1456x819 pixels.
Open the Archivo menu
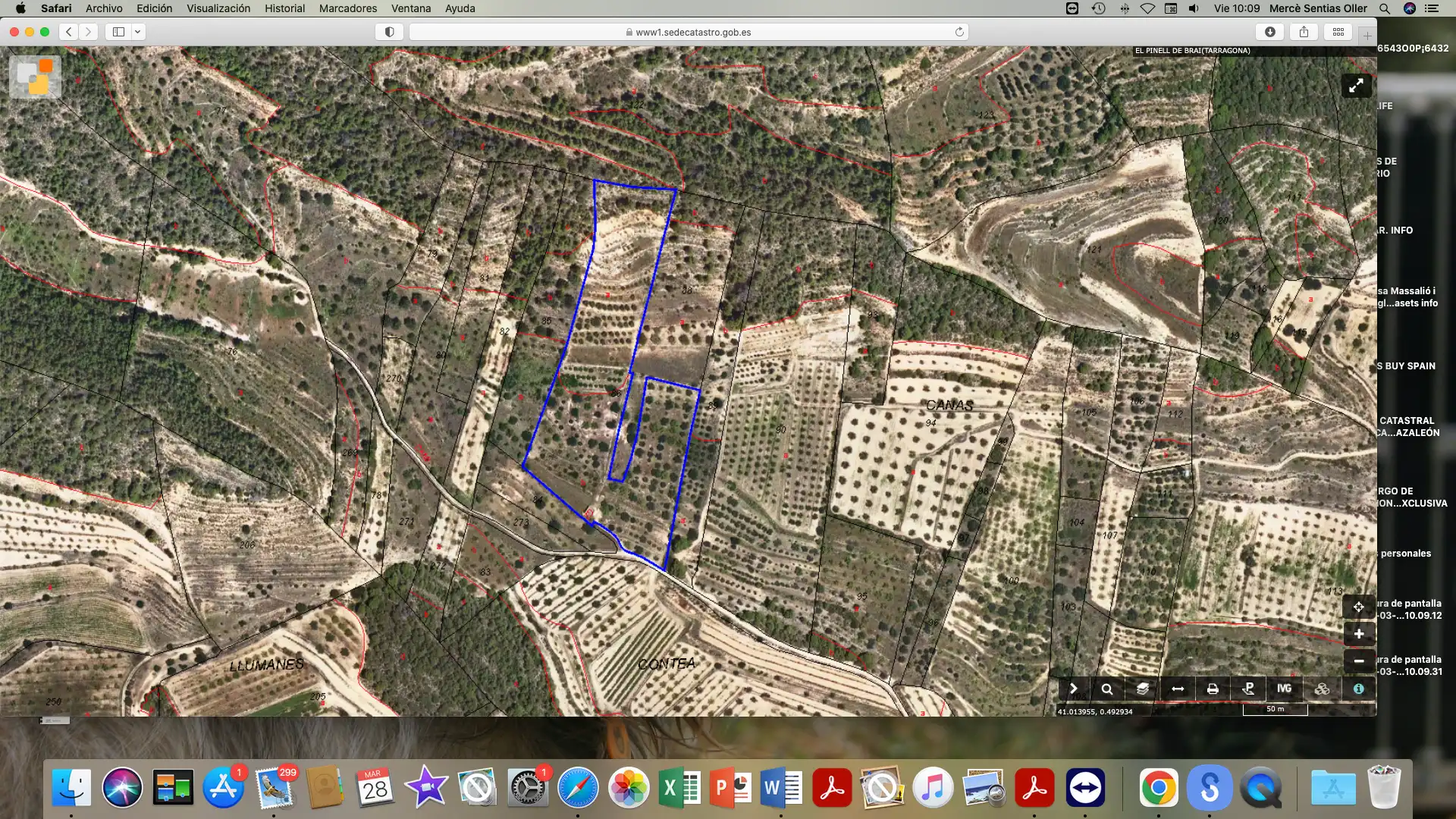coord(104,8)
